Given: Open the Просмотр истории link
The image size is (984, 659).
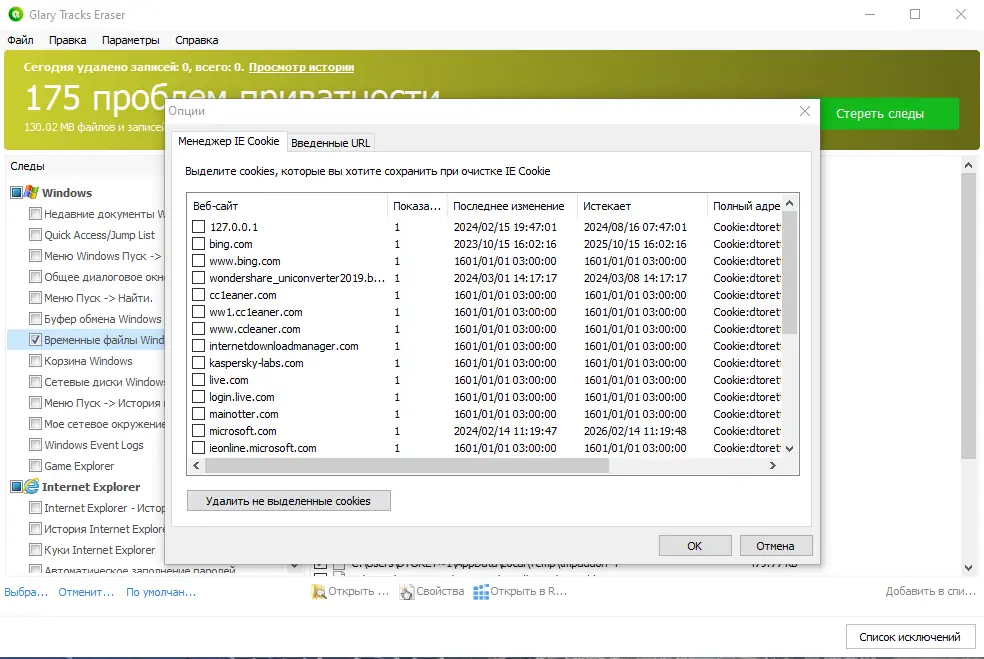Looking at the screenshot, I should click(x=301, y=67).
